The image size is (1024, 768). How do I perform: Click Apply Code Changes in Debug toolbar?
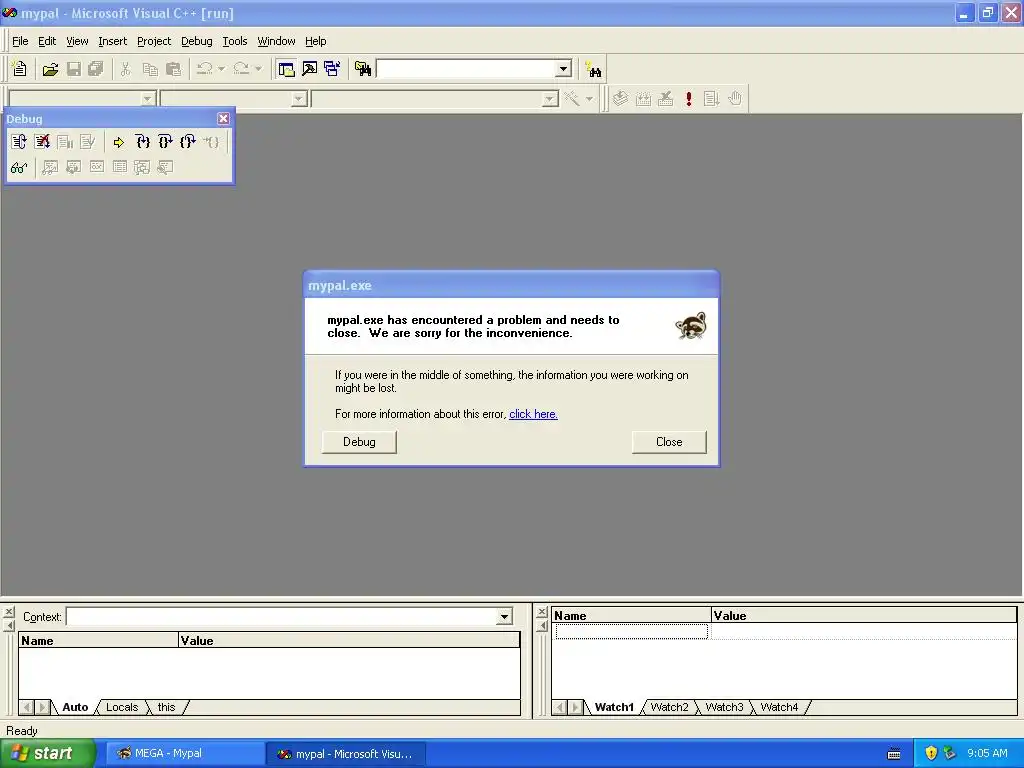[x=88, y=142]
